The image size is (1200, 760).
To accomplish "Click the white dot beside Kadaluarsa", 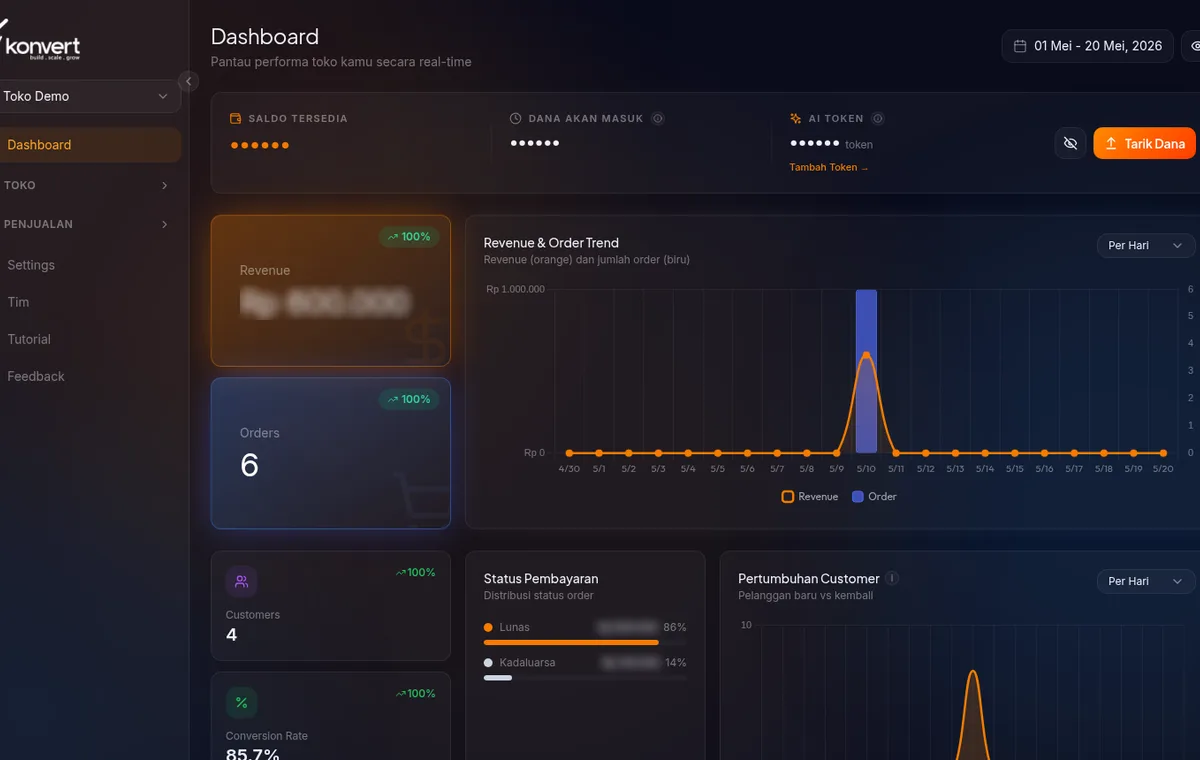I will [x=489, y=663].
